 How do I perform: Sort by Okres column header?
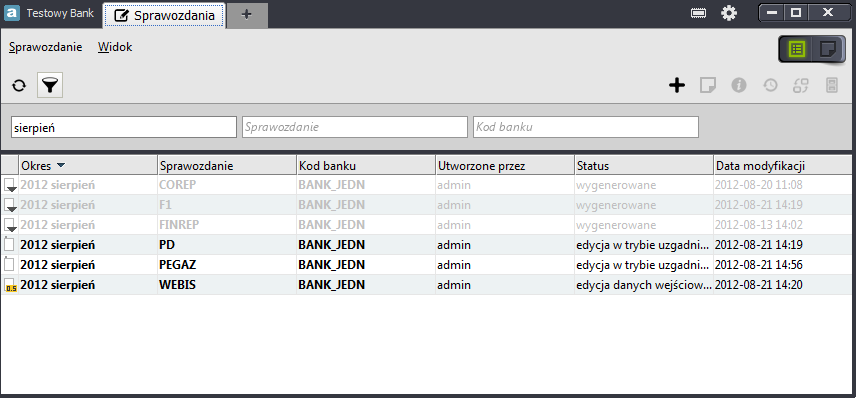point(88,165)
